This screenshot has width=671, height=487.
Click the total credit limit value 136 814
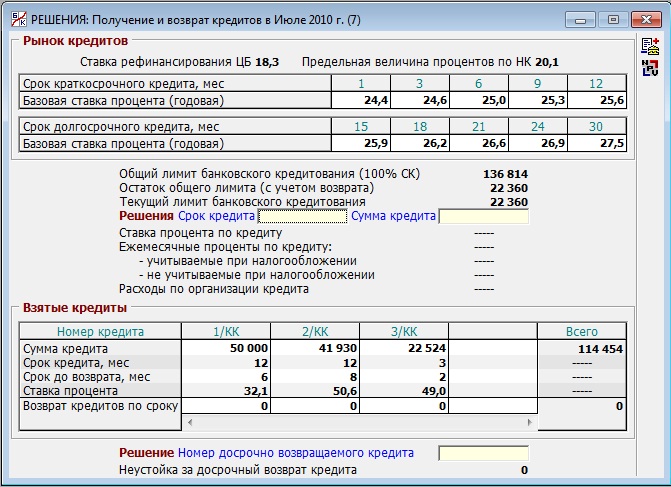pos(505,174)
